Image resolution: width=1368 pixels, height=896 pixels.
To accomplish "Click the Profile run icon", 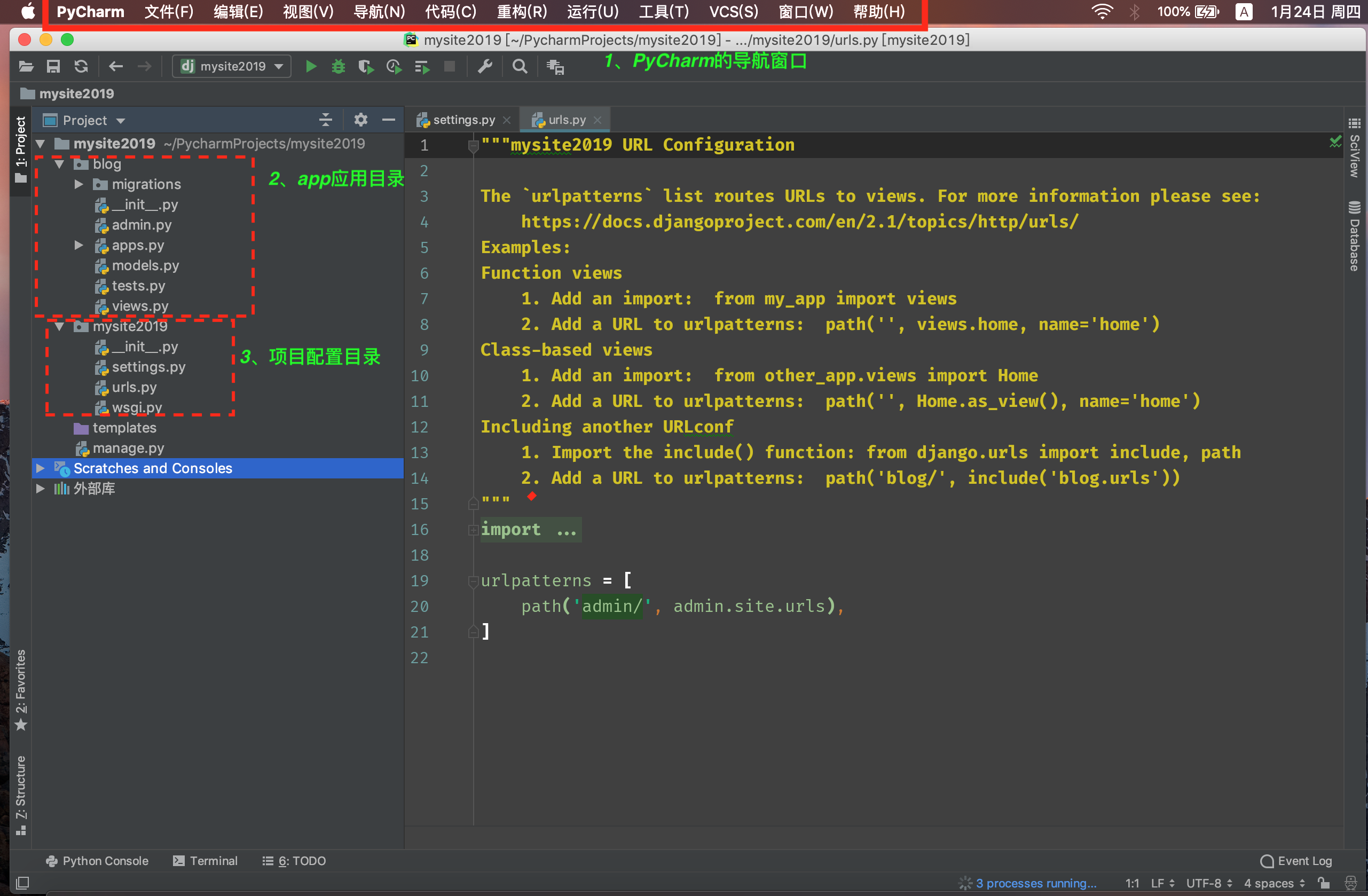I will tap(394, 67).
